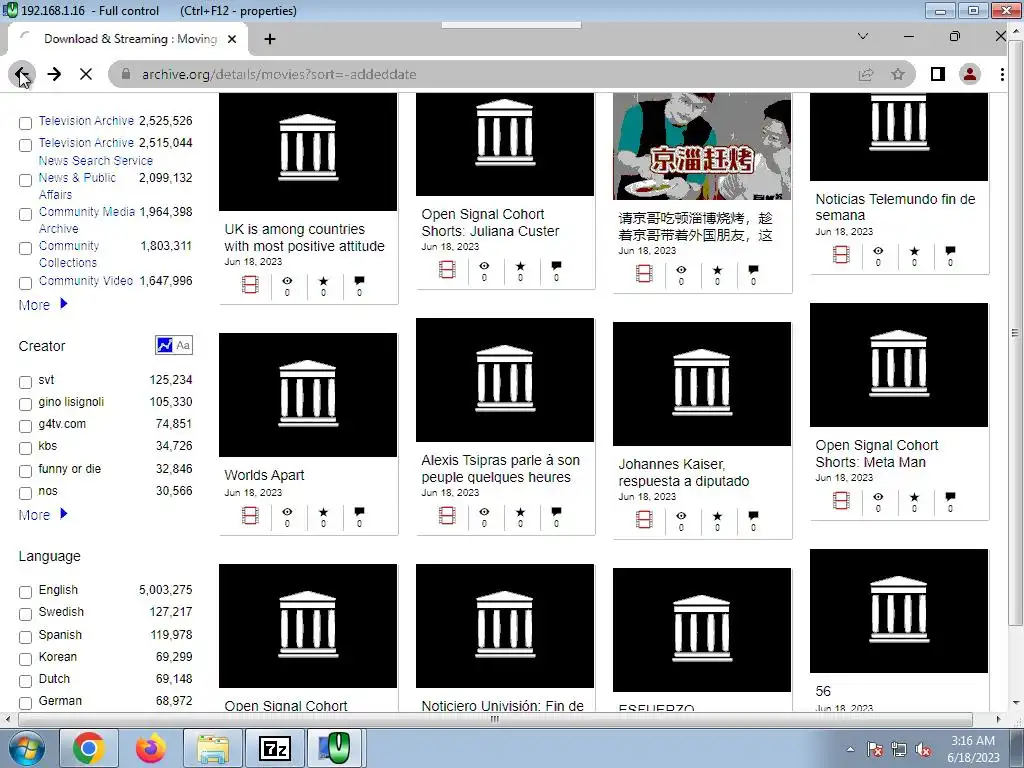Open 7-Zip from taskbar
Screen dimensions: 1024x768
coord(274,748)
